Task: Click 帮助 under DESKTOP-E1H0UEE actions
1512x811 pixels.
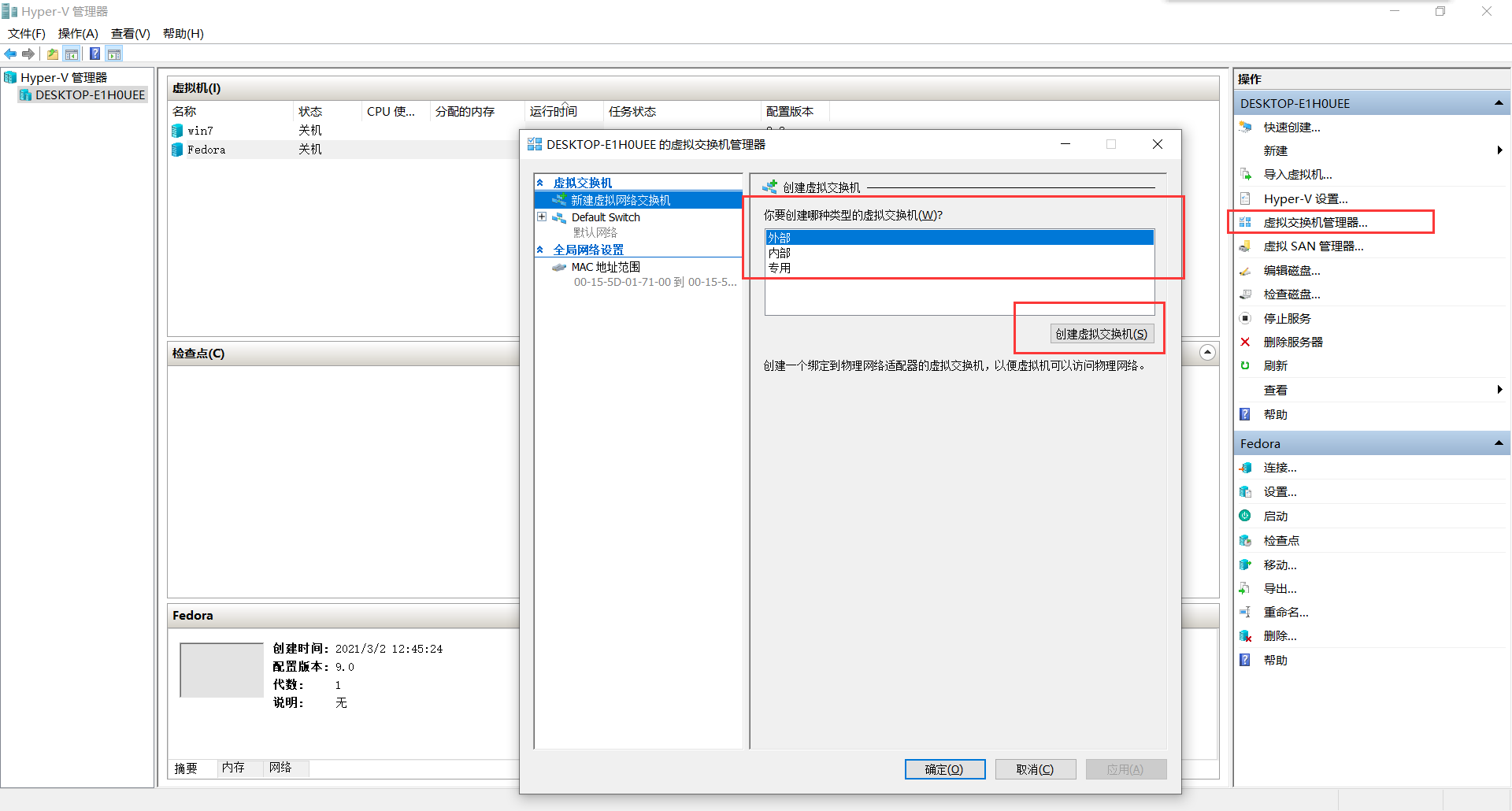Action: tap(1275, 414)
